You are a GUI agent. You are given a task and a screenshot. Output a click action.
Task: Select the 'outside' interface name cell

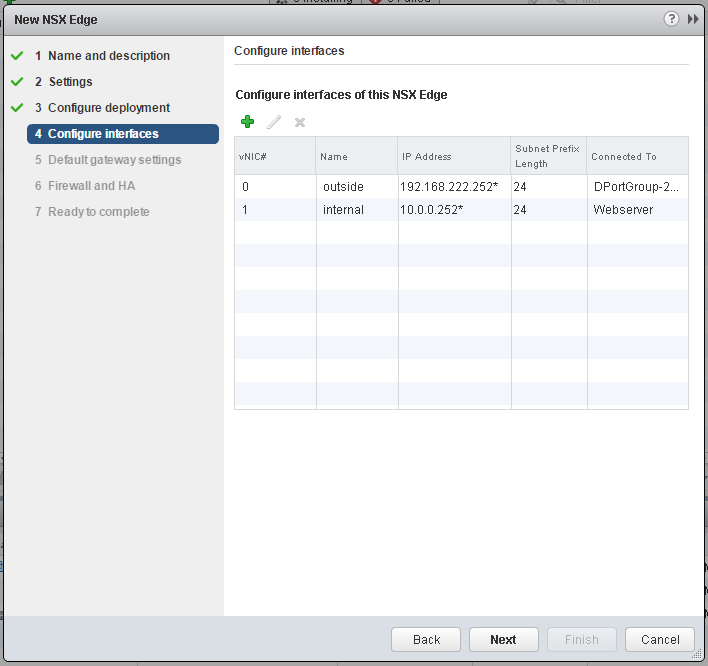tap(357, 186)
